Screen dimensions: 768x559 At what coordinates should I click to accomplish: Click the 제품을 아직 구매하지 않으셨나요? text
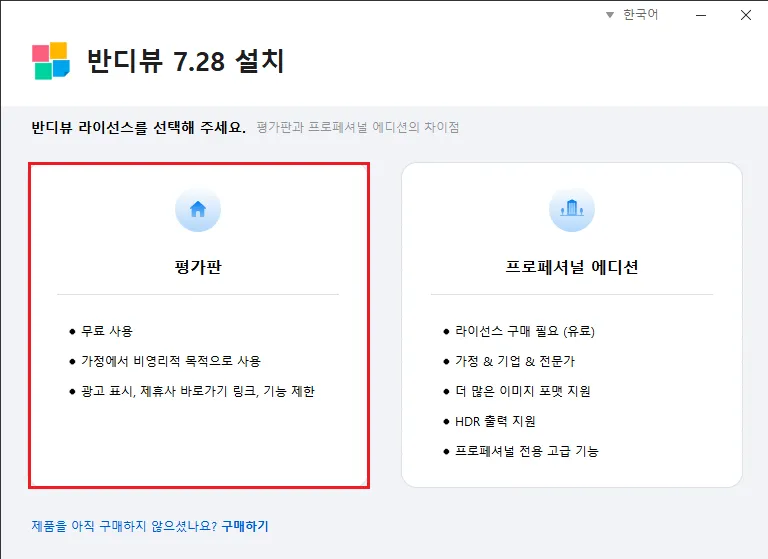click(124, 526)
